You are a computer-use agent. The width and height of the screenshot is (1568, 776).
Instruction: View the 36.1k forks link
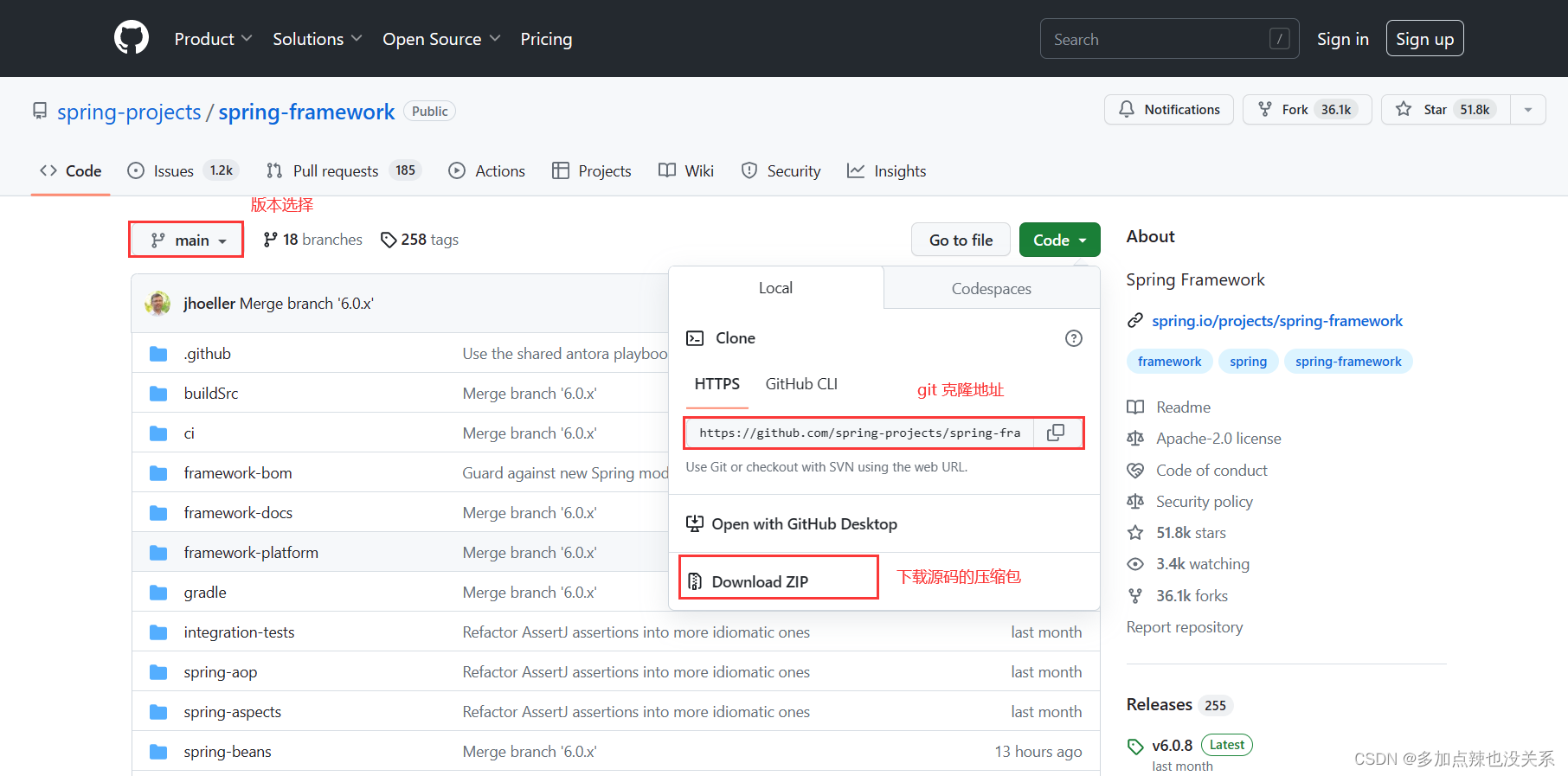tap(1177, 596)
